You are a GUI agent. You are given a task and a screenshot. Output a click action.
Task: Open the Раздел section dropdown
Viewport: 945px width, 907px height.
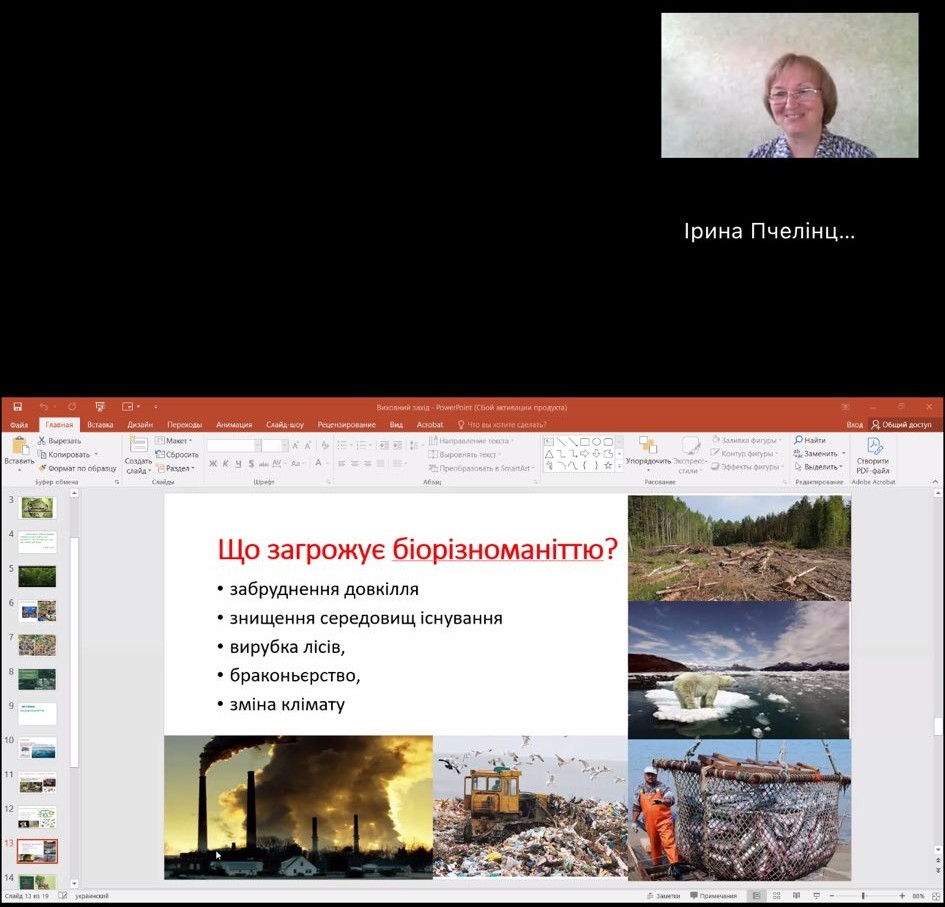pyautogui.click(x=175, y=468)
